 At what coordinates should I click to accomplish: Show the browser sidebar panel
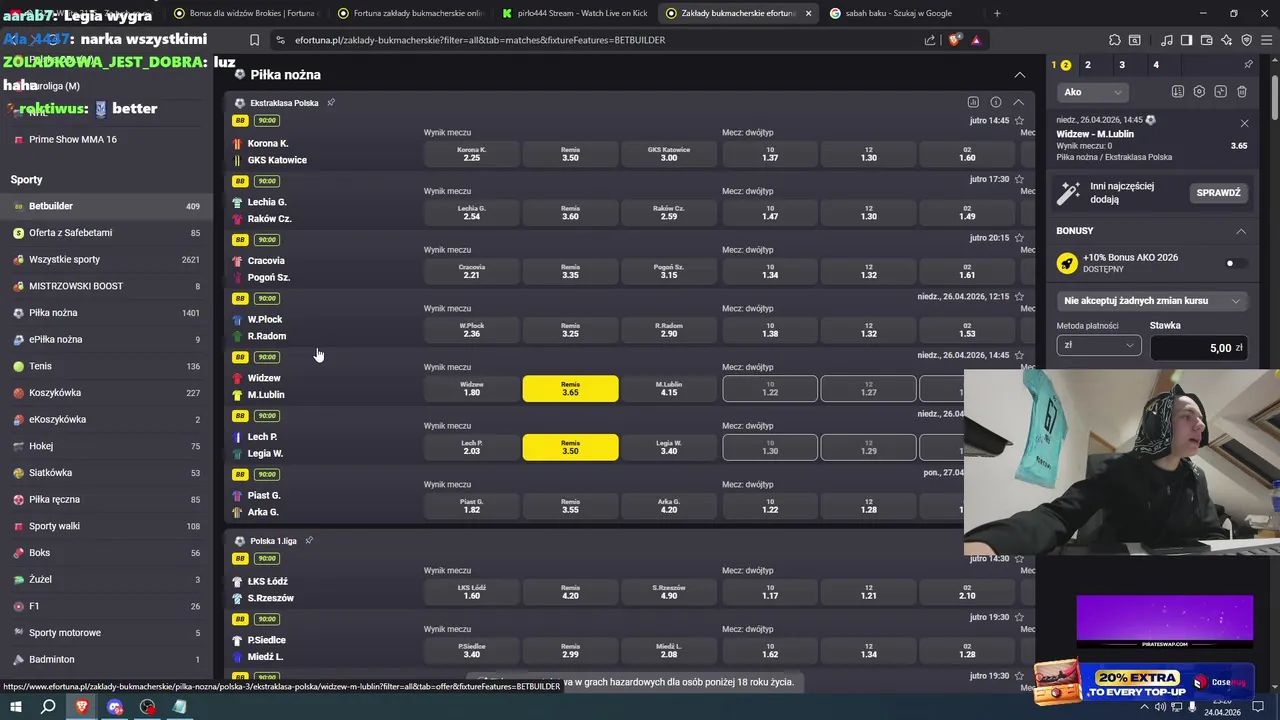pos(1186,40)
